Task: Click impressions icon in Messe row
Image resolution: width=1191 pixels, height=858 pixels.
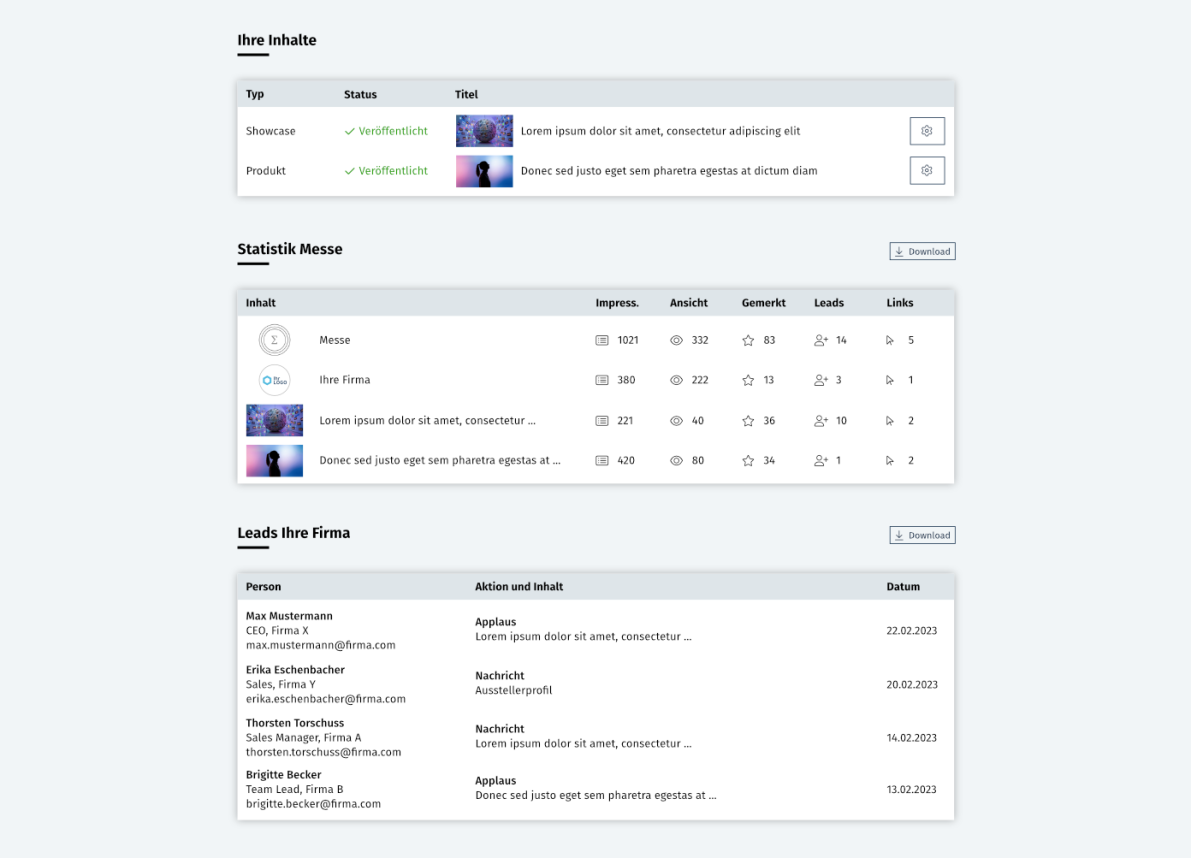Action: point(602,340)
